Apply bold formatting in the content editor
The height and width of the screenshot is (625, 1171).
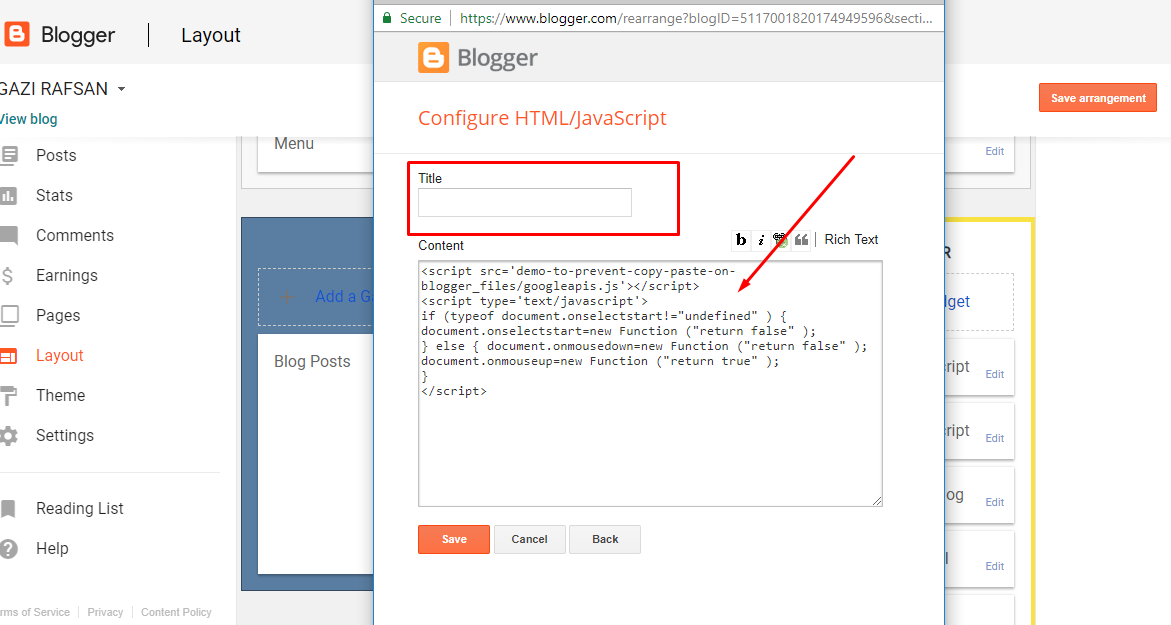pos(740,240)
